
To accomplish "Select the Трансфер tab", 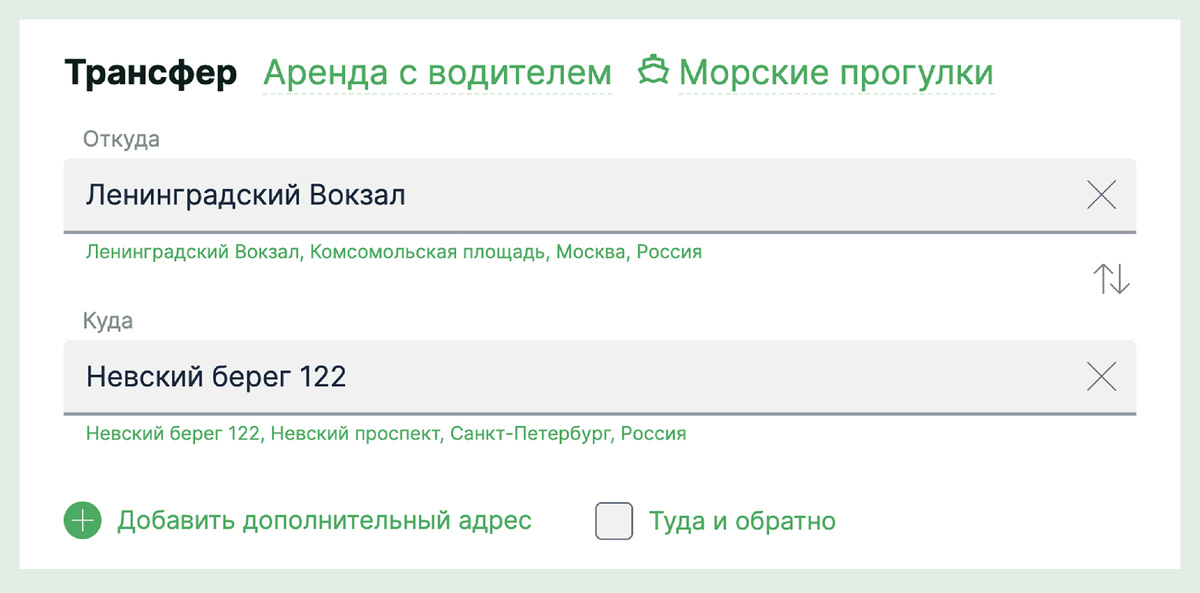I will coord(152,71).
